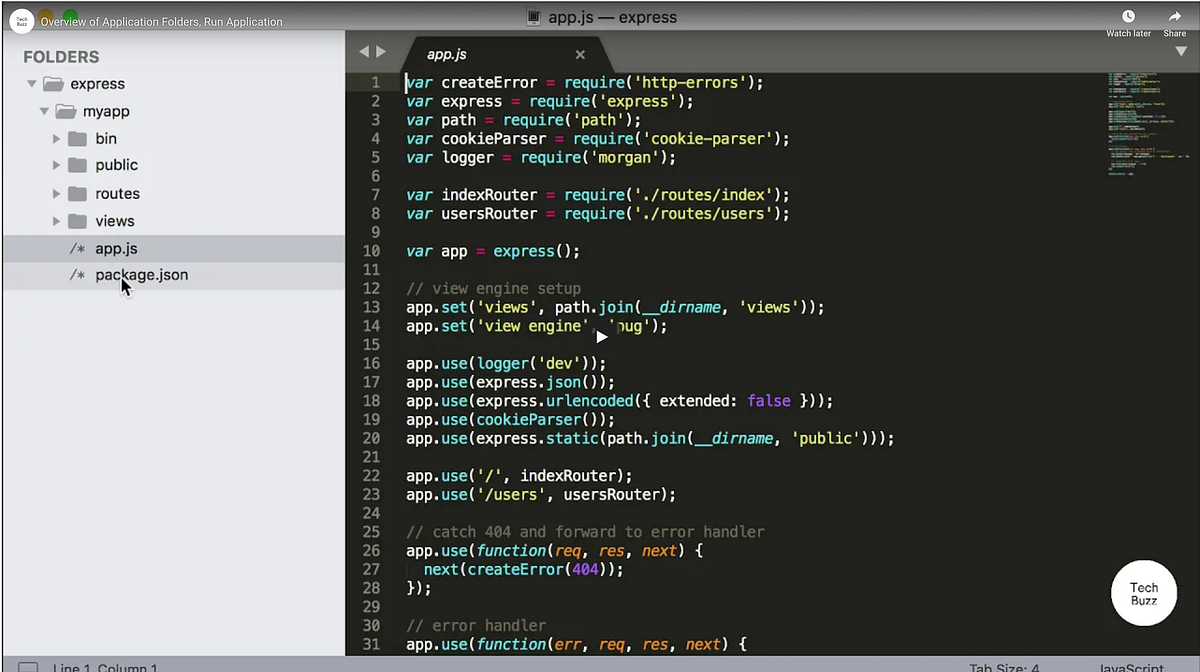
Task: Click the bin folder icon
Action: click(x=77, y=139)
